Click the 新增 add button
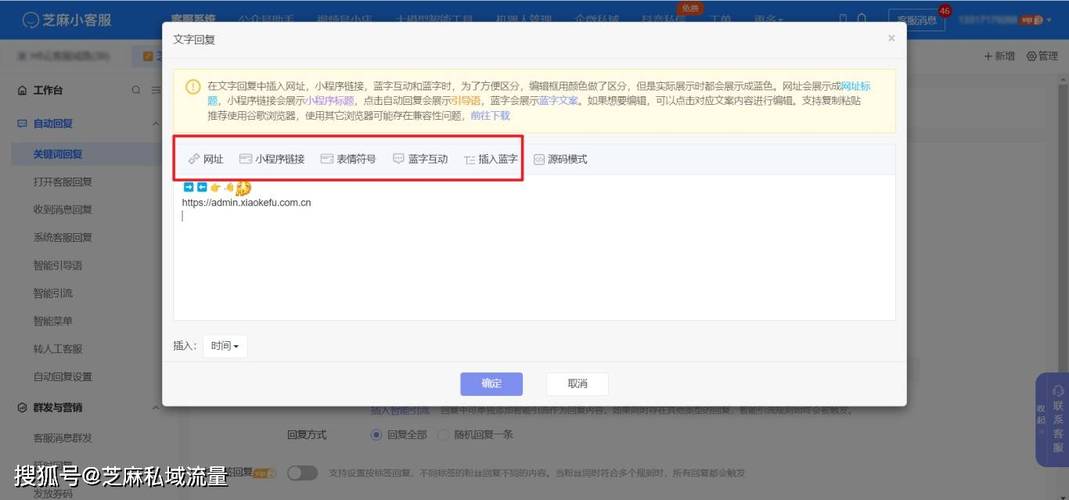The image size is (1069, 500). coord(999,56)
